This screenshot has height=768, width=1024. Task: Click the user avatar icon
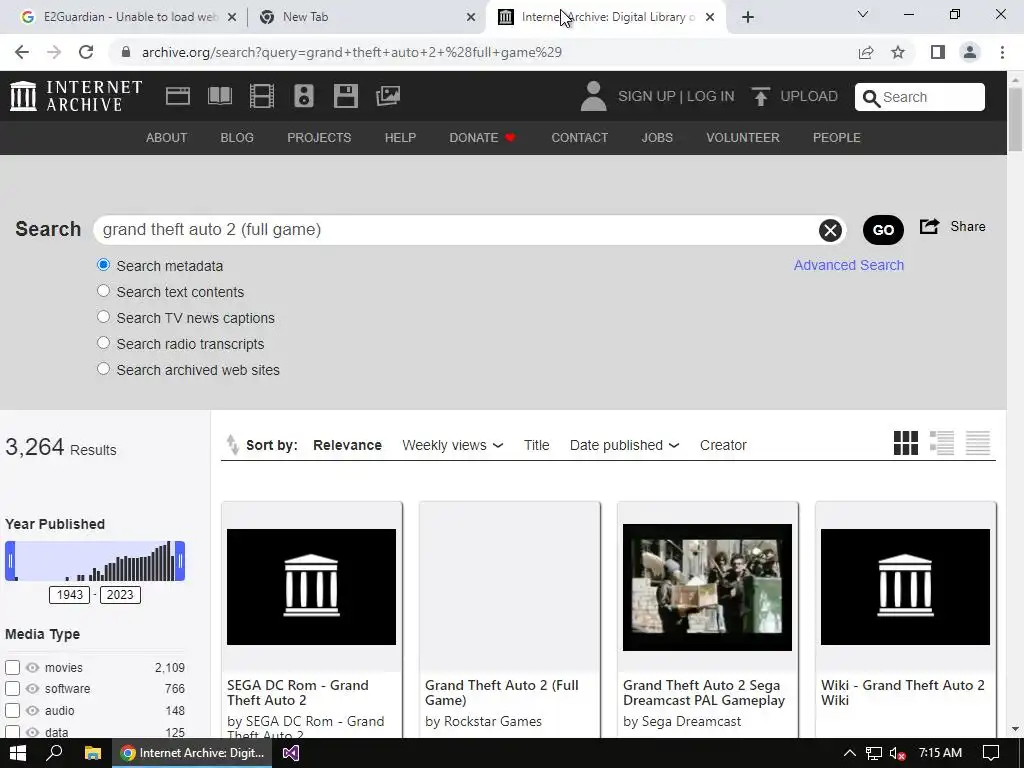[594, 96]
